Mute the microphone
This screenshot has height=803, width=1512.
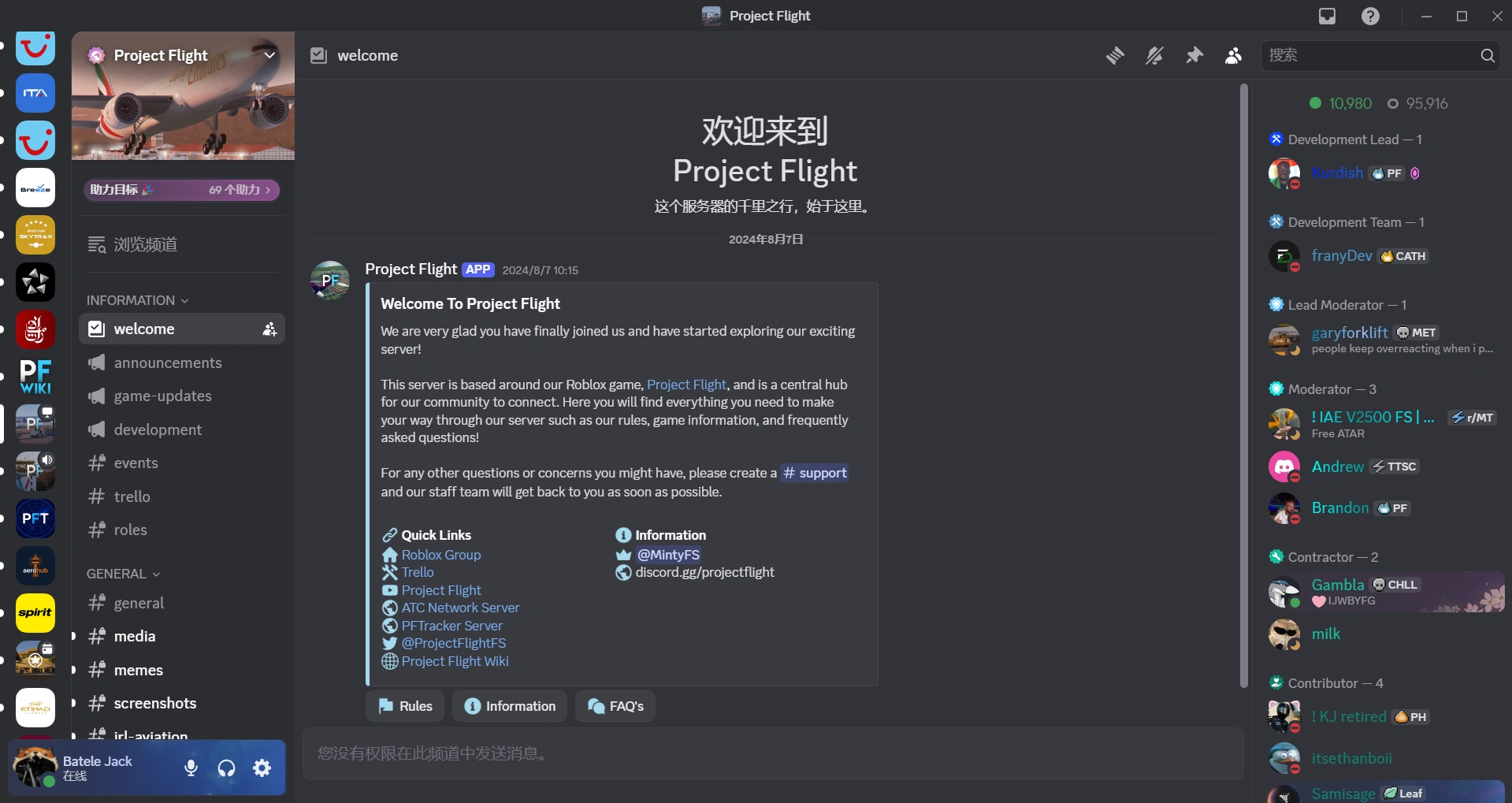tap(191, 768)
